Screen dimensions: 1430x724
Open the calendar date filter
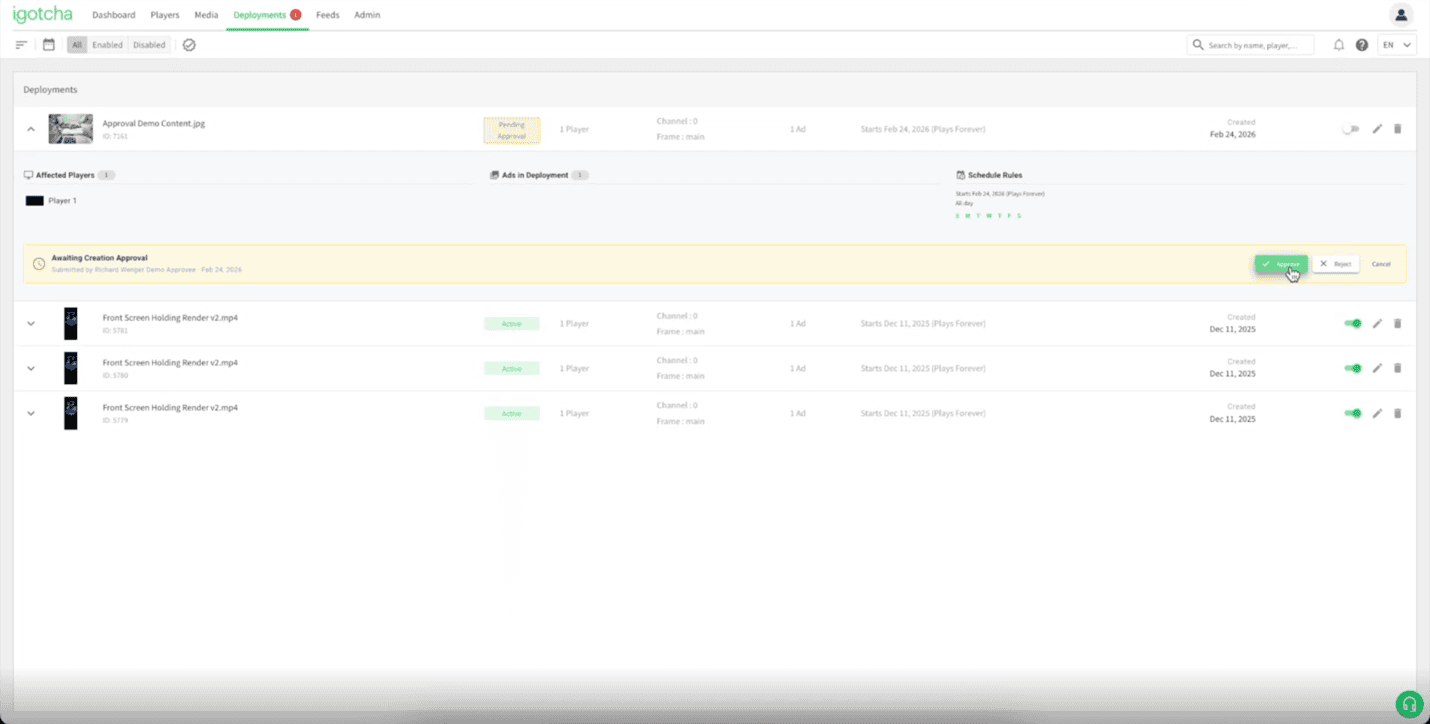(x=48, y=44)
